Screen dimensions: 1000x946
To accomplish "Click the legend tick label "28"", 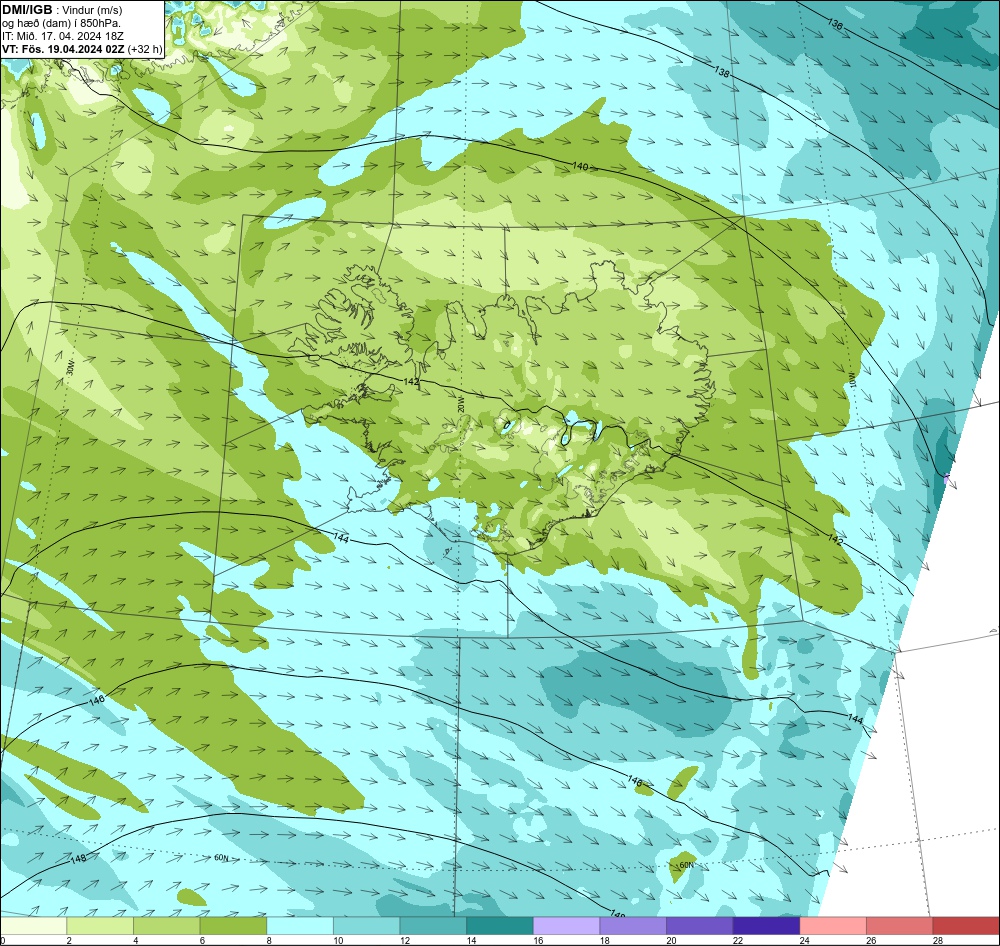I will click(938, 940).
